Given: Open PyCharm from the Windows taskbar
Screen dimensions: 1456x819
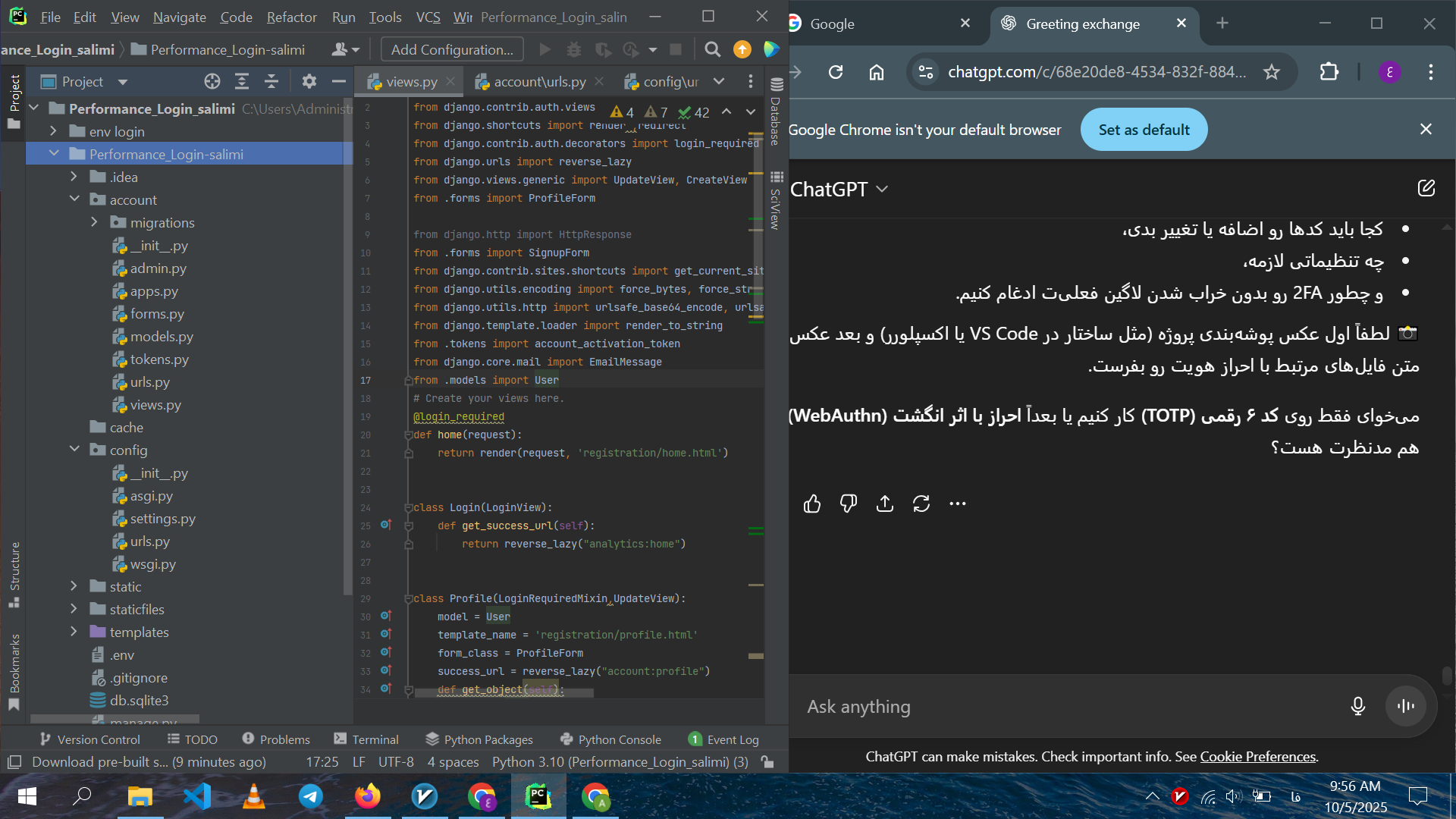Looking at the screenshot, I should 538,796.
